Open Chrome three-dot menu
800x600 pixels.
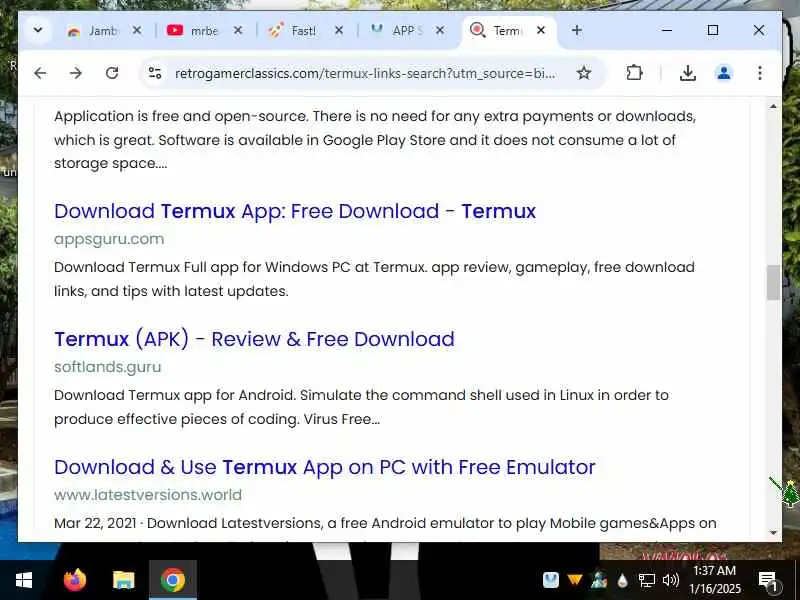pyautogui.click(x=760, y=73)
